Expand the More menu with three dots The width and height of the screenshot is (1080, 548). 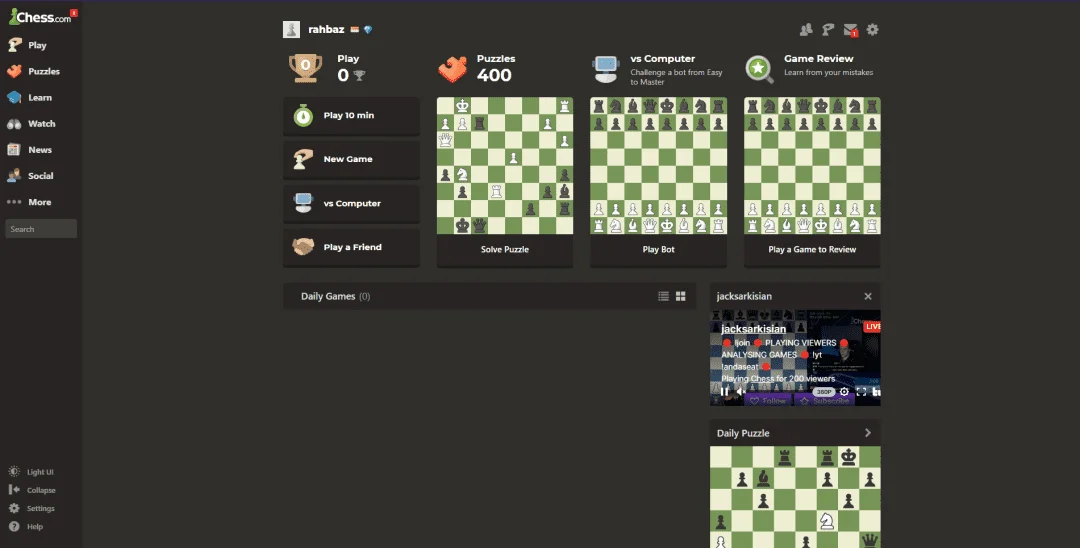(30, 202)
